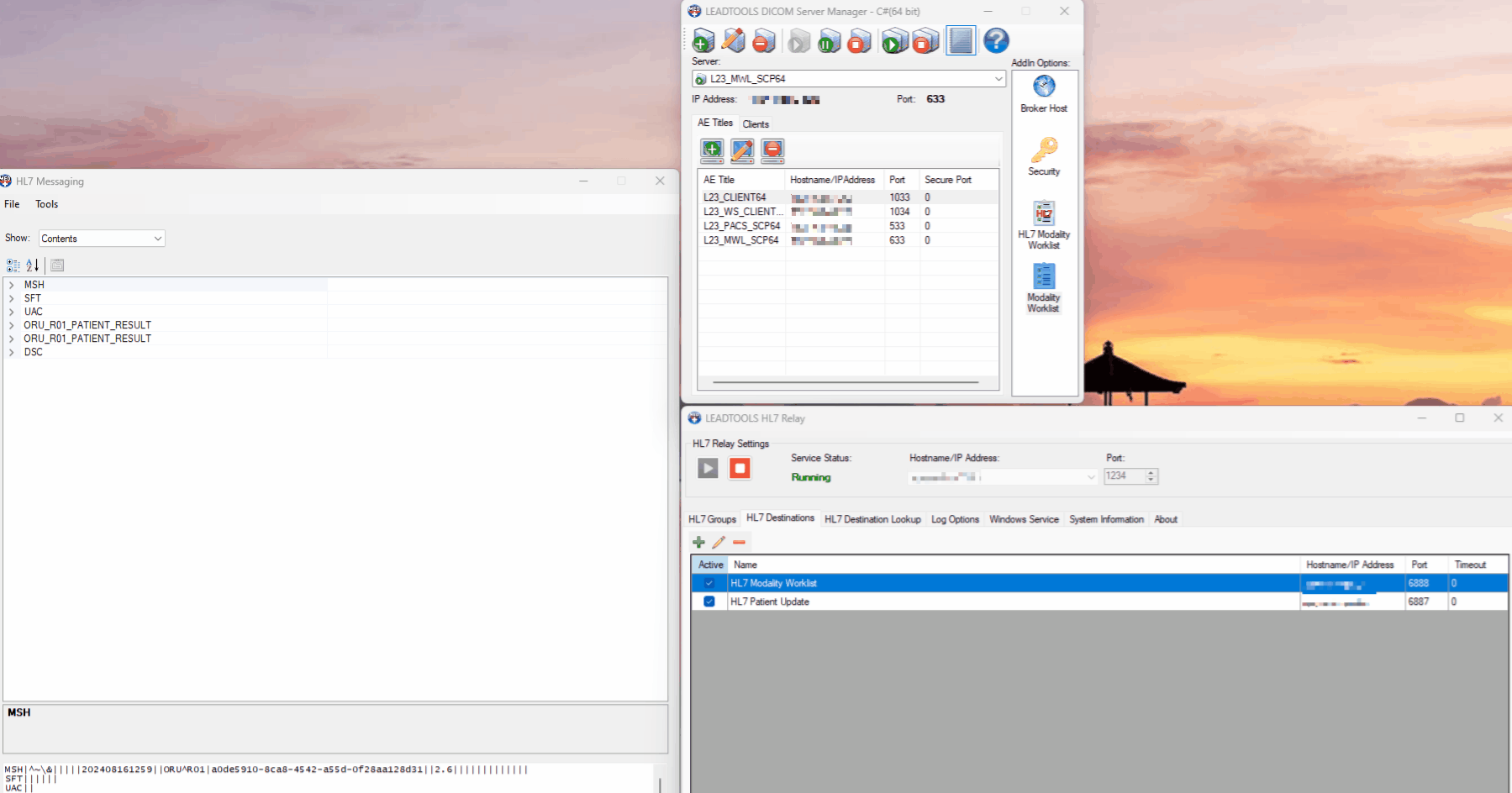This screenshot has height=793, width=1512.
Task: Click the property pages icon in HL7 Messaging
Action: click(x=57, y=265)
